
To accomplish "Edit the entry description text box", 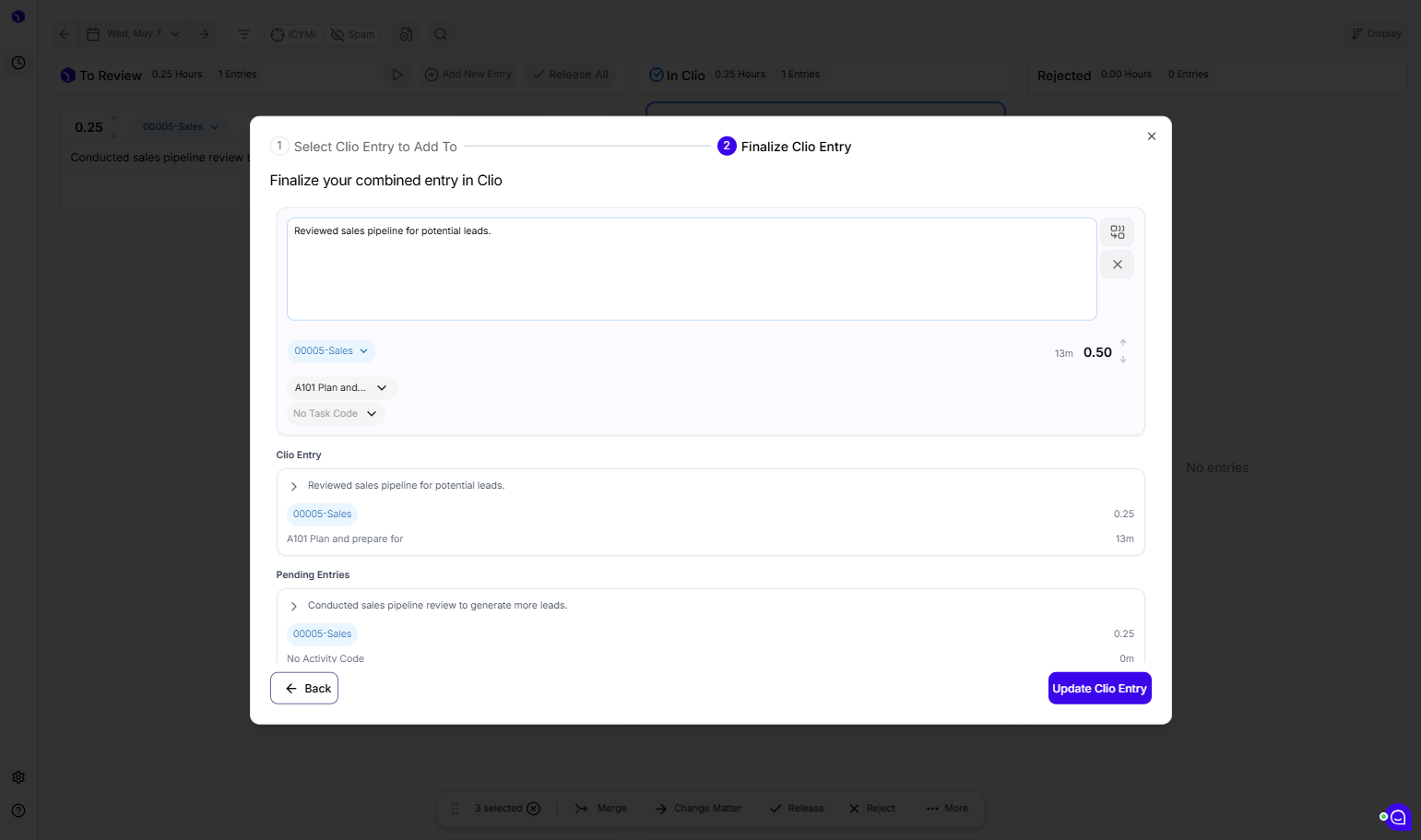I will 692,269.
